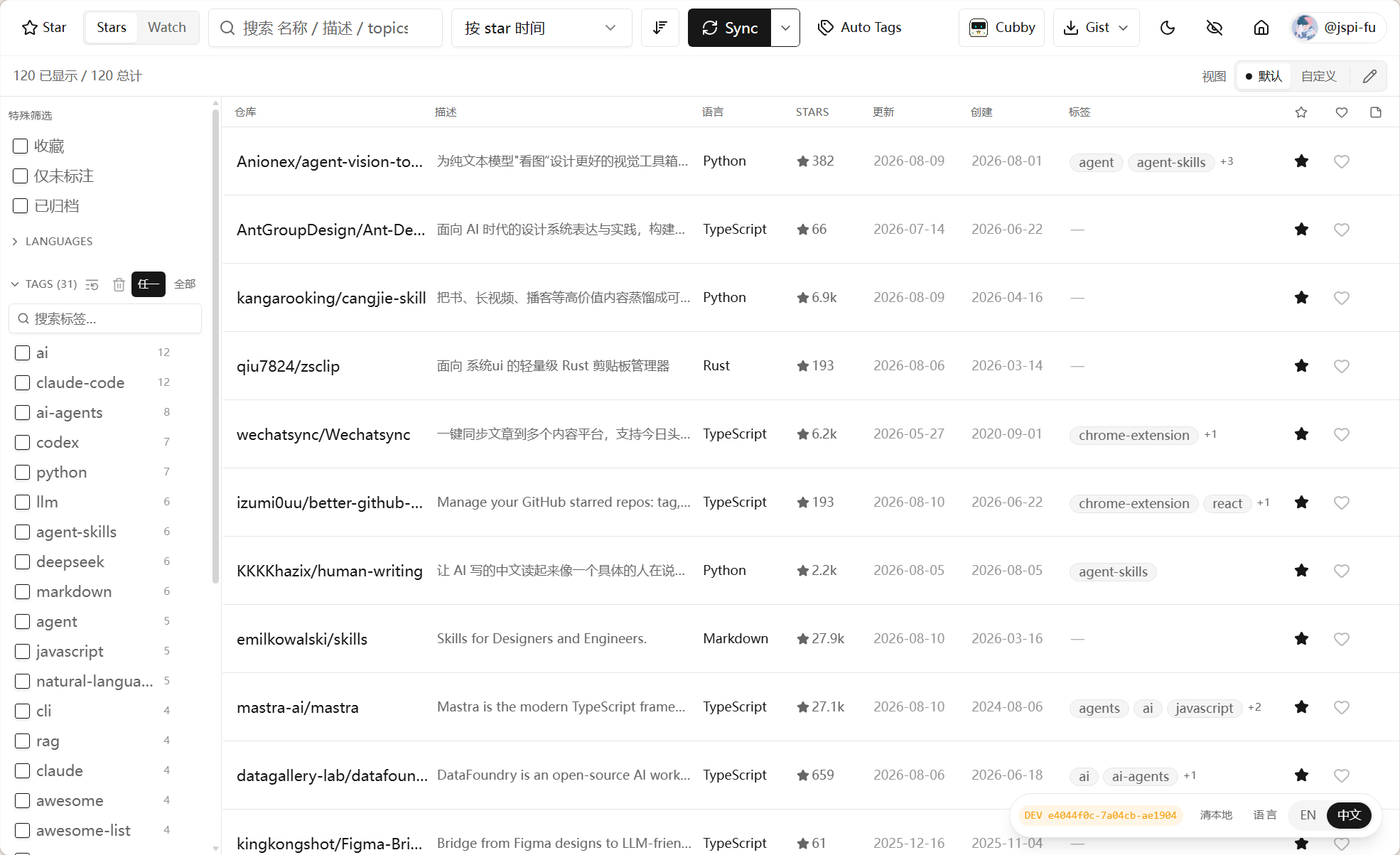Edit custom view with pencil icon
The image size is (1400, 855).
click(x=1369, y=76)
